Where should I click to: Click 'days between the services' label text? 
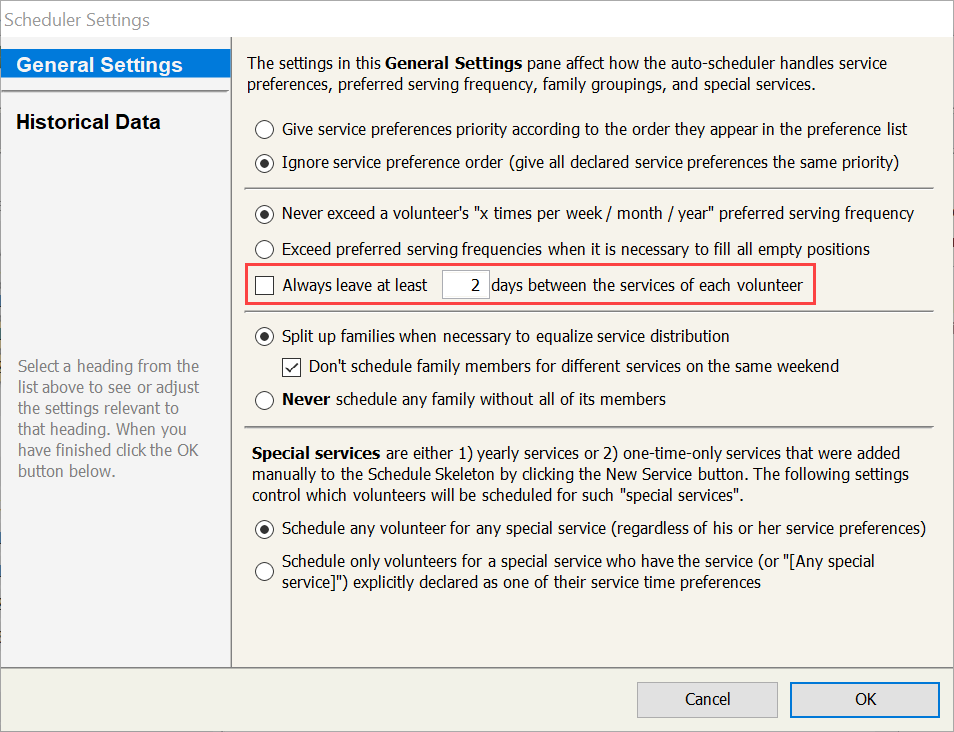pos(647,286)
